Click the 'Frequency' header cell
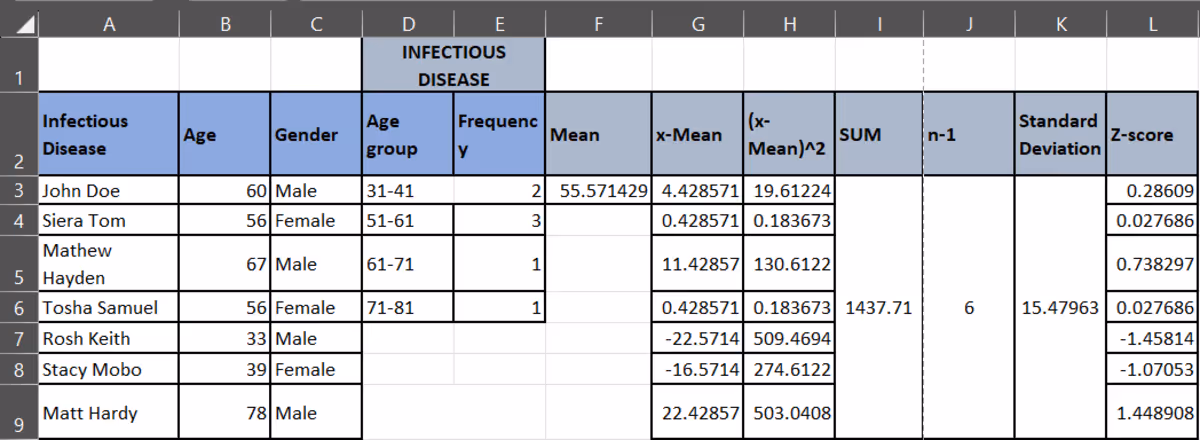This screenshot has width=1200, height=440. click(x=498, y=134)
